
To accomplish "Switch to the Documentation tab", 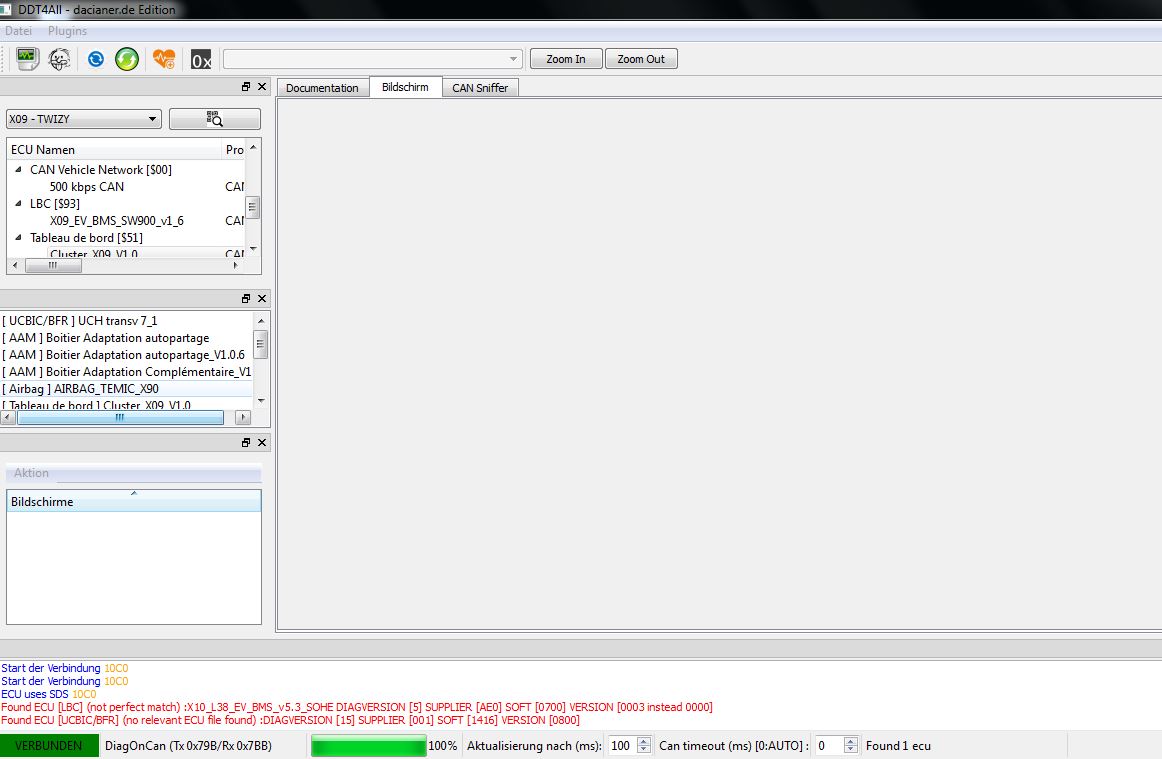I will (x=322, y=88).
